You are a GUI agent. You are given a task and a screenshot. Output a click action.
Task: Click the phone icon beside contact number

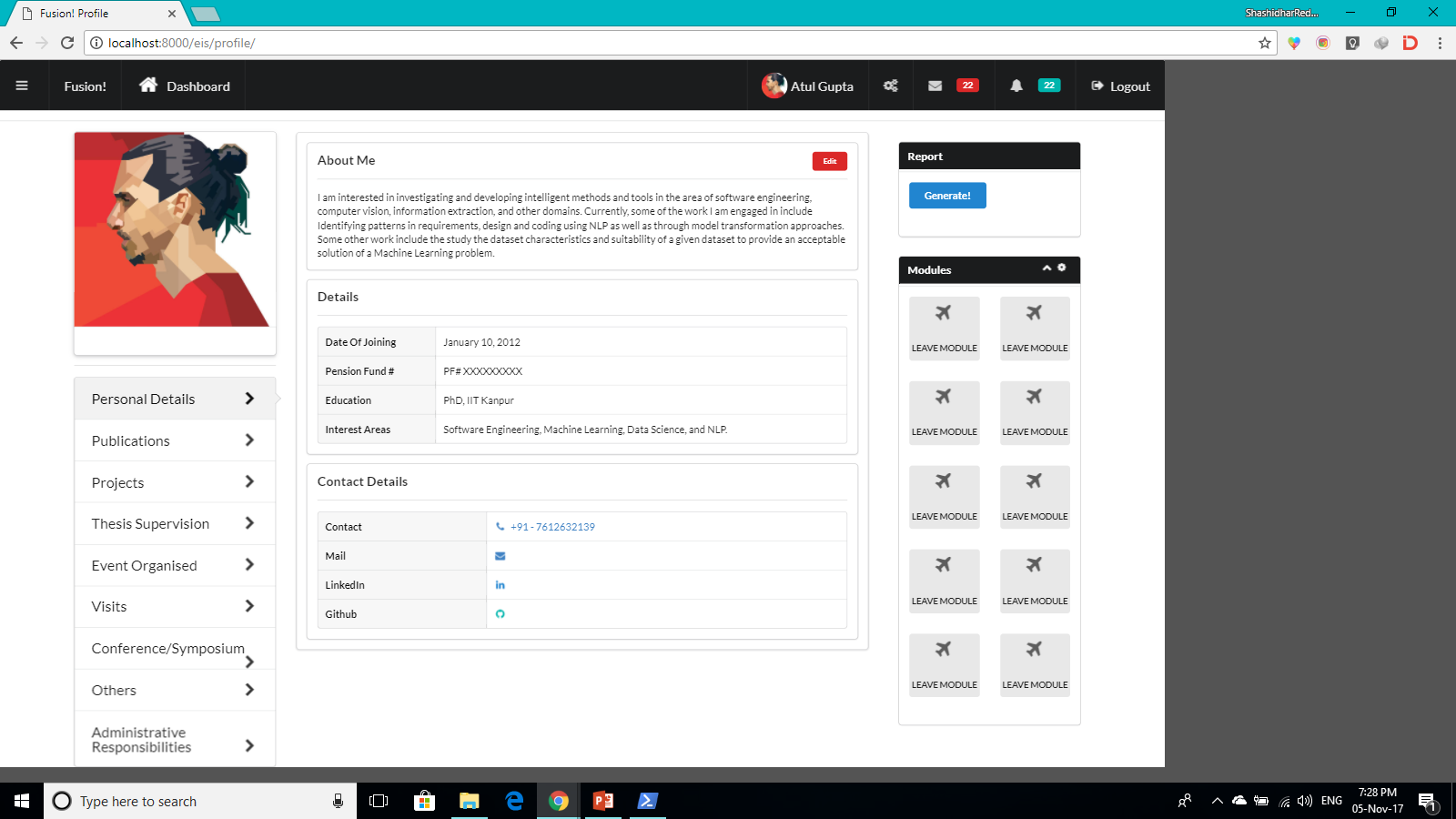[500, 526]
